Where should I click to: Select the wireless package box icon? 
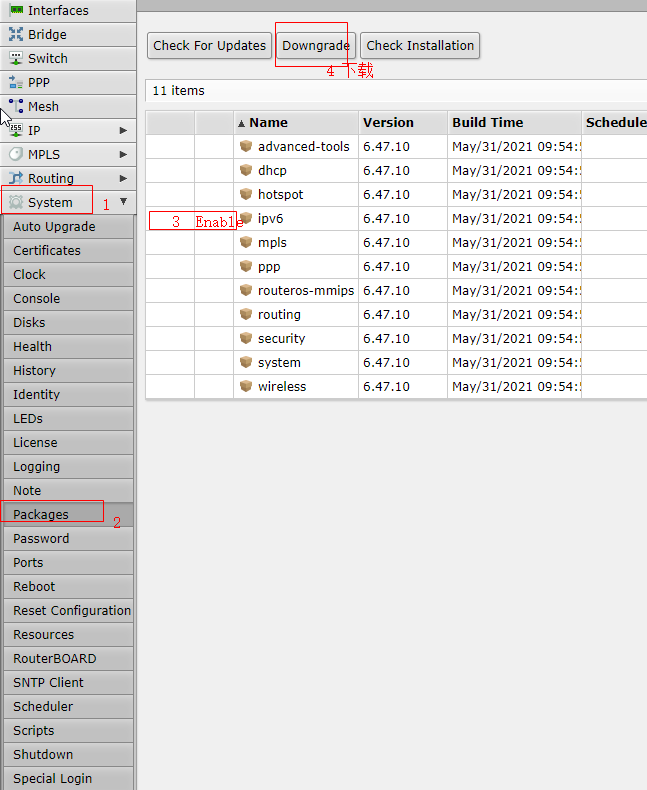[x=246, y=386]
